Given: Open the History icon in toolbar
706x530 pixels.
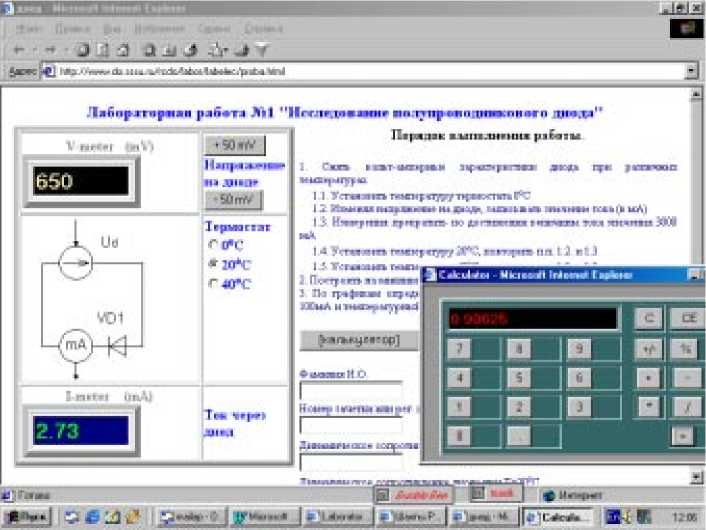Looking at the screenshot, I should click(x=191, y=50).
